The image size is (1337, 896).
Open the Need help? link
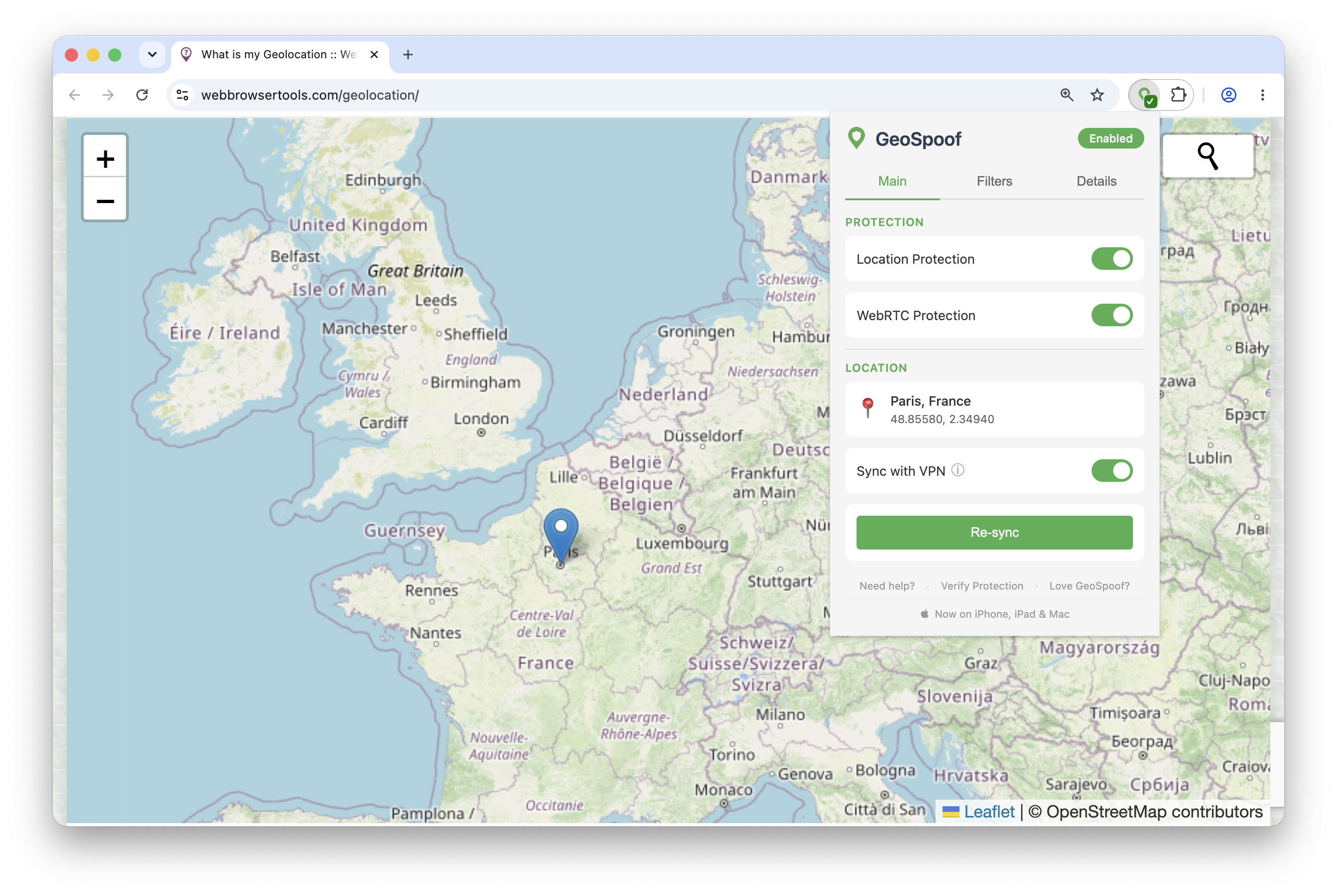887,586
